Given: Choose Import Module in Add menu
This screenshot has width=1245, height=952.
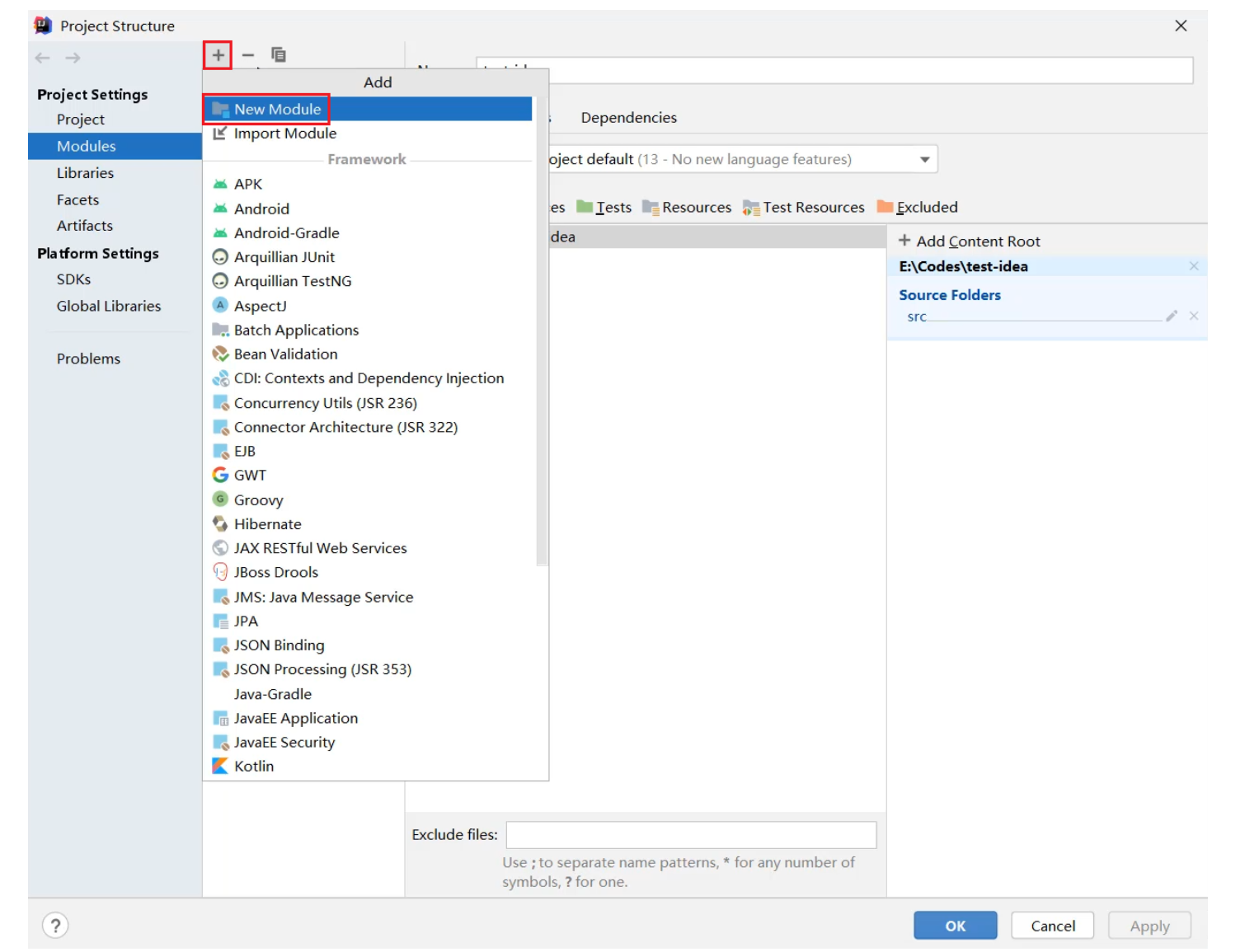Looking at the screenshot, I should coord(368,134).
